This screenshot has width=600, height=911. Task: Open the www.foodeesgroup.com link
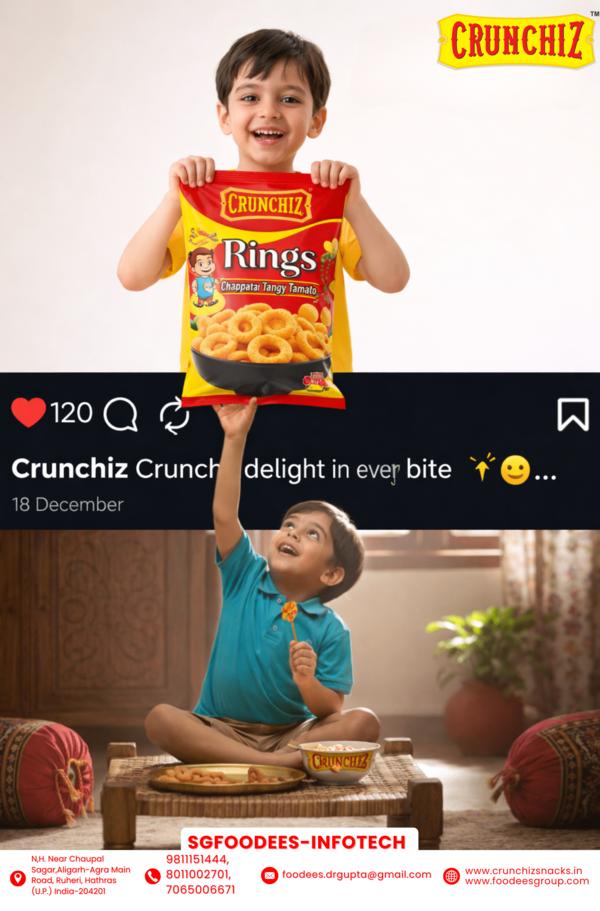(x=526, y=881)
